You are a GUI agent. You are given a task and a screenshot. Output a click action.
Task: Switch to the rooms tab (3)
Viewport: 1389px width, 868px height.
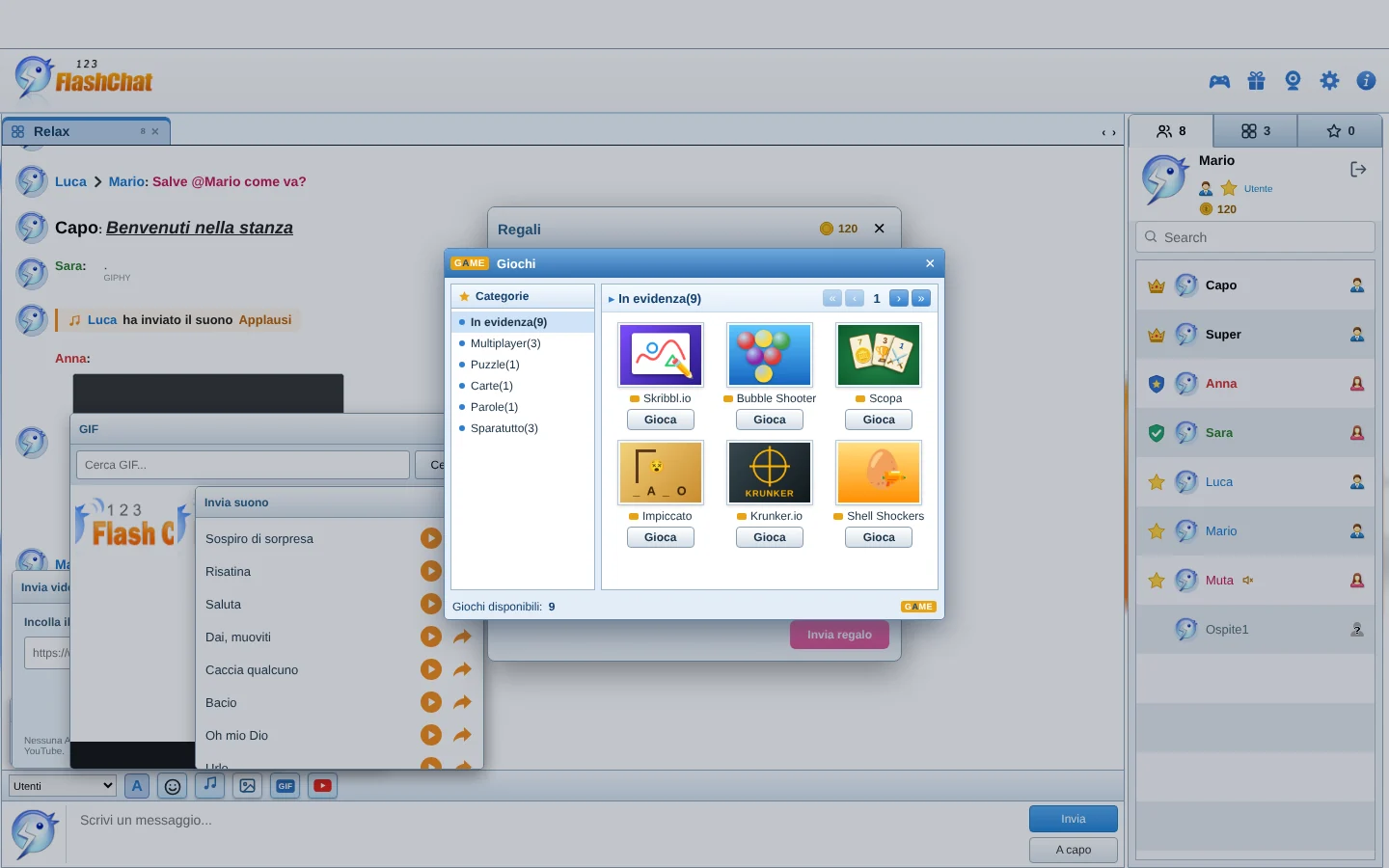click(x=1256, y=131)
